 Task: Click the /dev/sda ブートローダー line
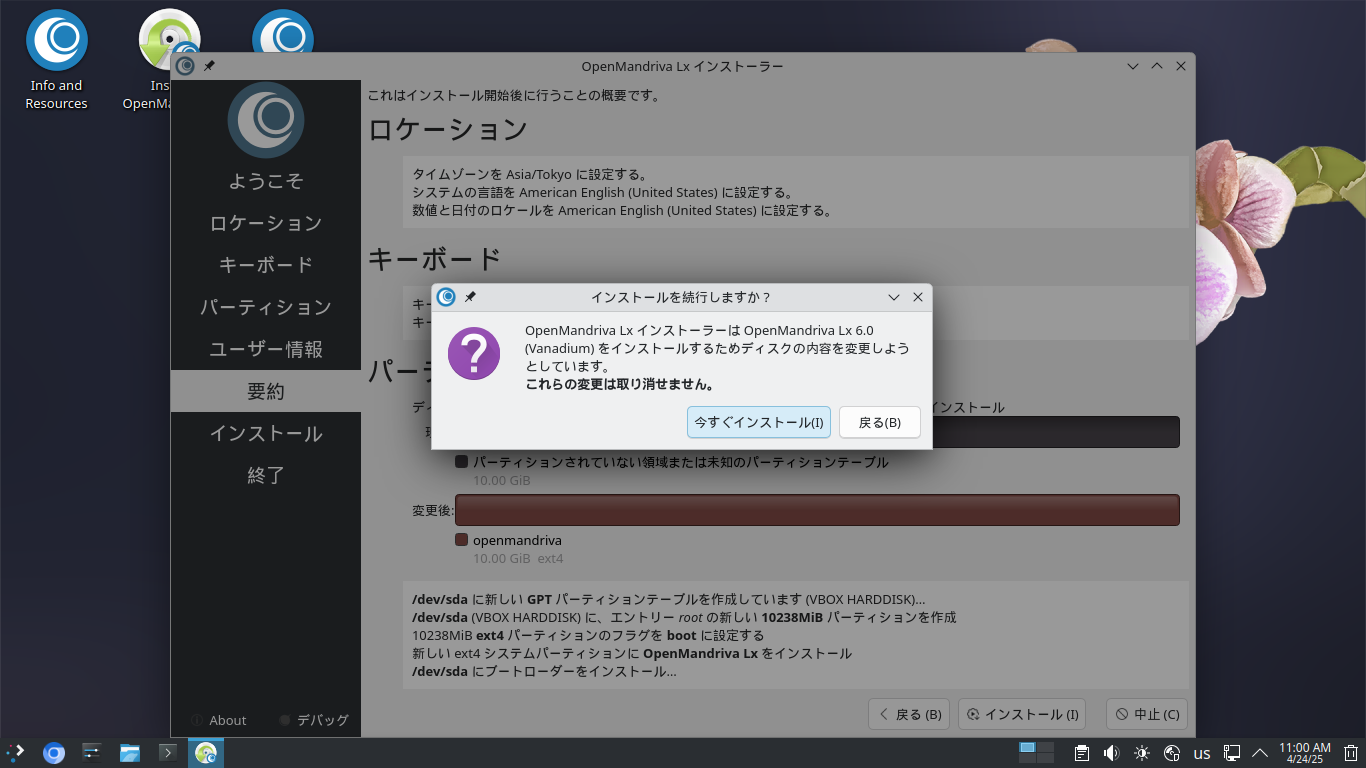pyautogui.click(x=544, y=671)
